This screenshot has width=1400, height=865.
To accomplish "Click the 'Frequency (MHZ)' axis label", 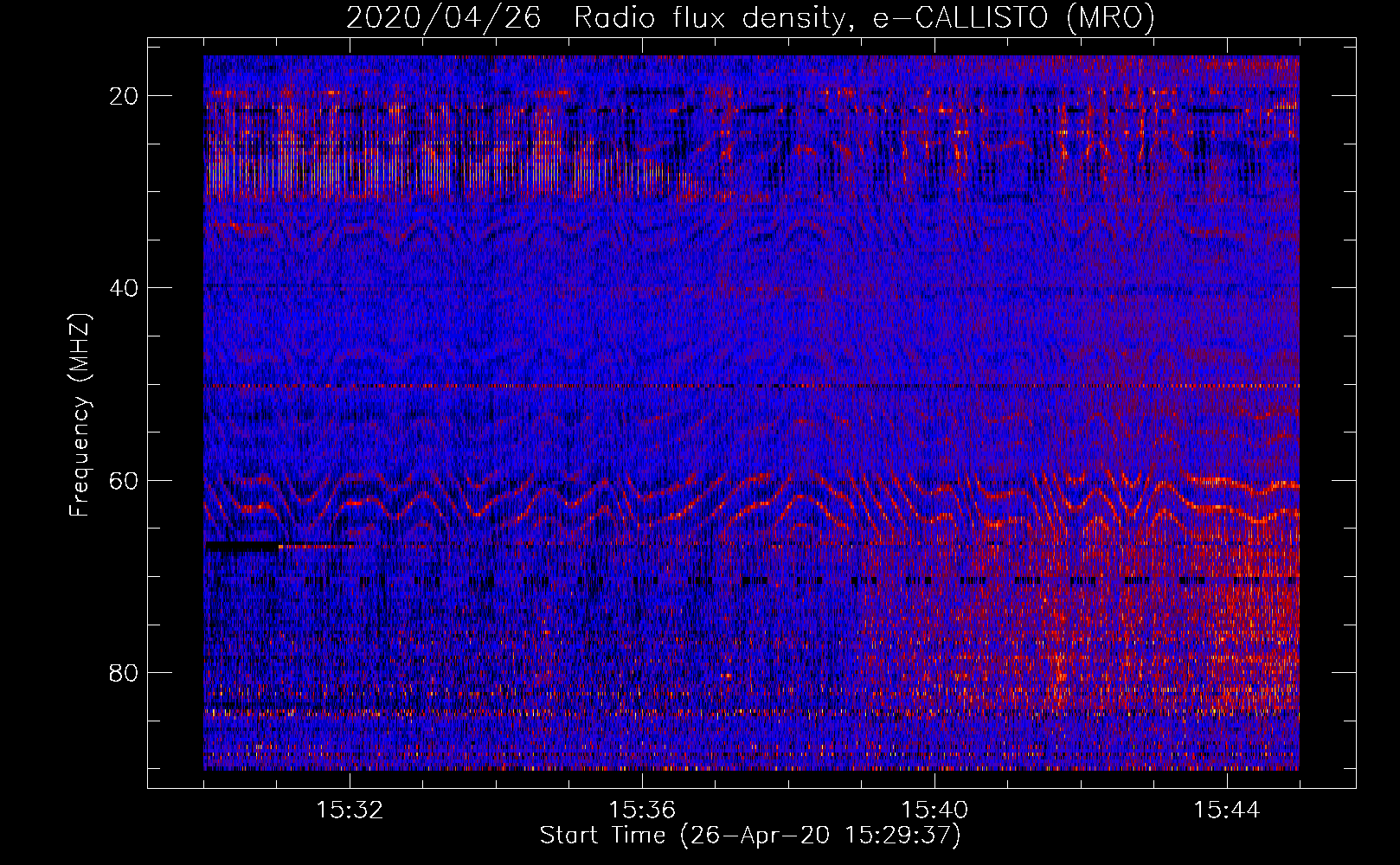I will (80, 416).
